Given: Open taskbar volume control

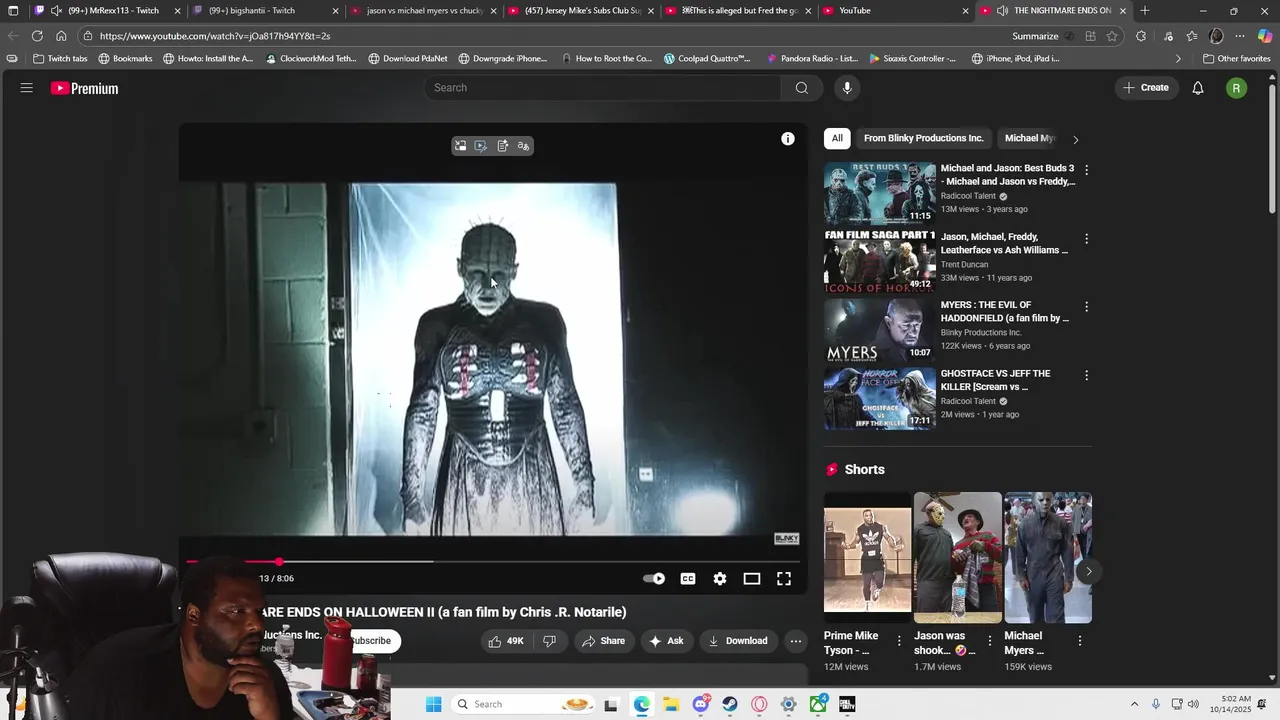Looking at the screenshot, I should click(x=1193, y=704).
